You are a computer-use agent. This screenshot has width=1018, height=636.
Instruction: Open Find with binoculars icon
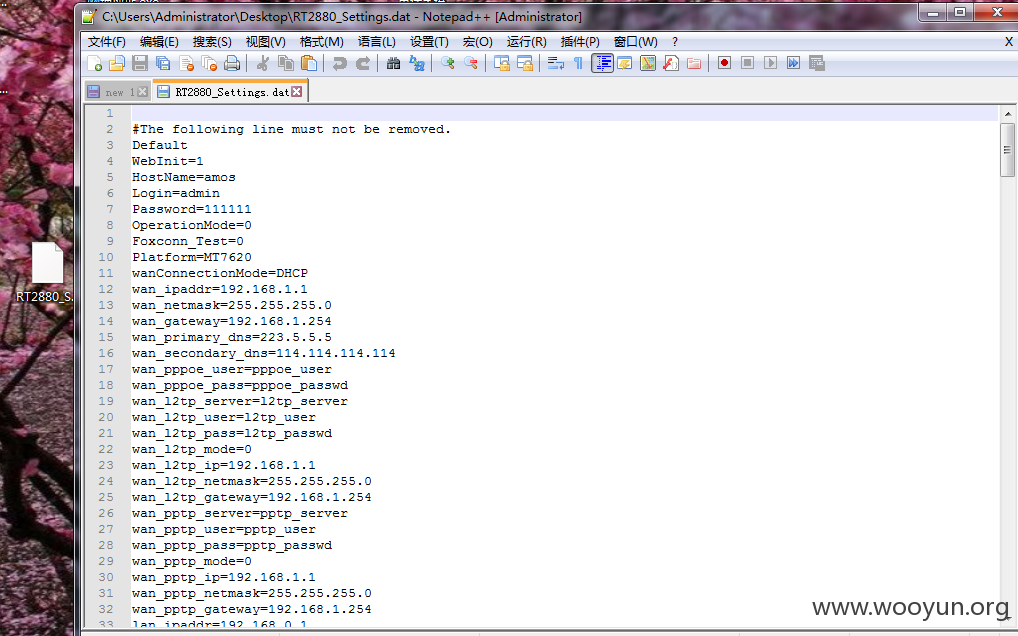[x=393, y=63]
